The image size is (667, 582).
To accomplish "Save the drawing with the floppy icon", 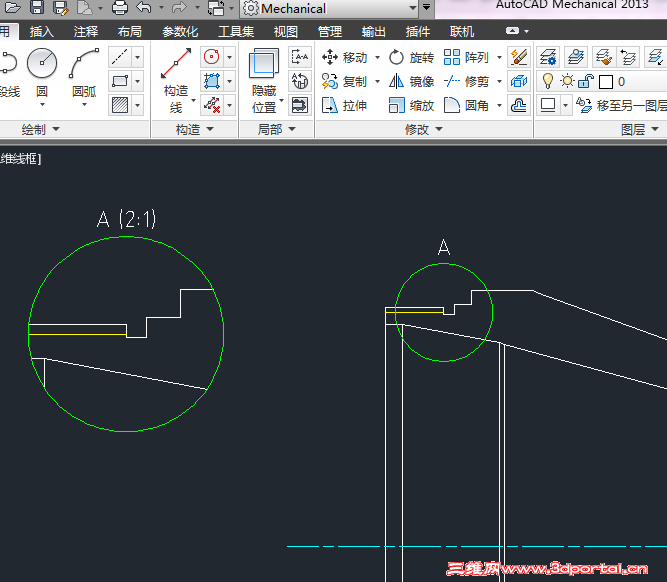I will tap(37, 7).
